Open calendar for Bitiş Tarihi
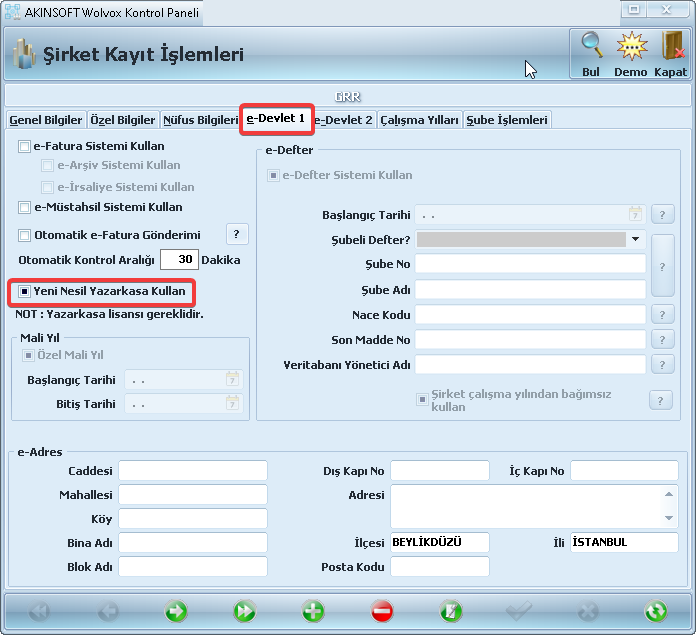This screenshot has height=635, width=696. [232, 403]
